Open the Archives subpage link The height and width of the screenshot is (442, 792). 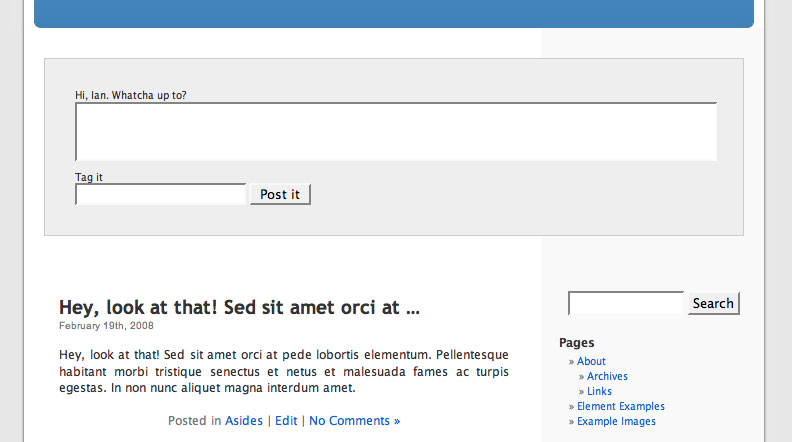607,376
